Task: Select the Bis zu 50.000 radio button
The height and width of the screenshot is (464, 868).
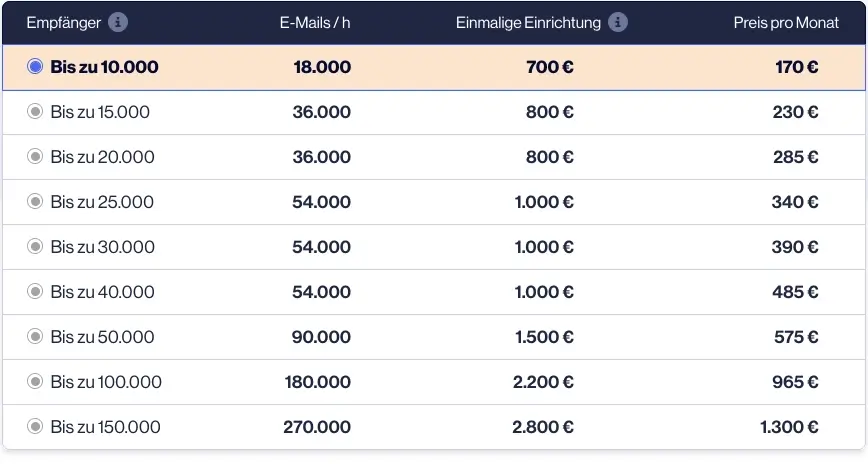Action: 35,336
